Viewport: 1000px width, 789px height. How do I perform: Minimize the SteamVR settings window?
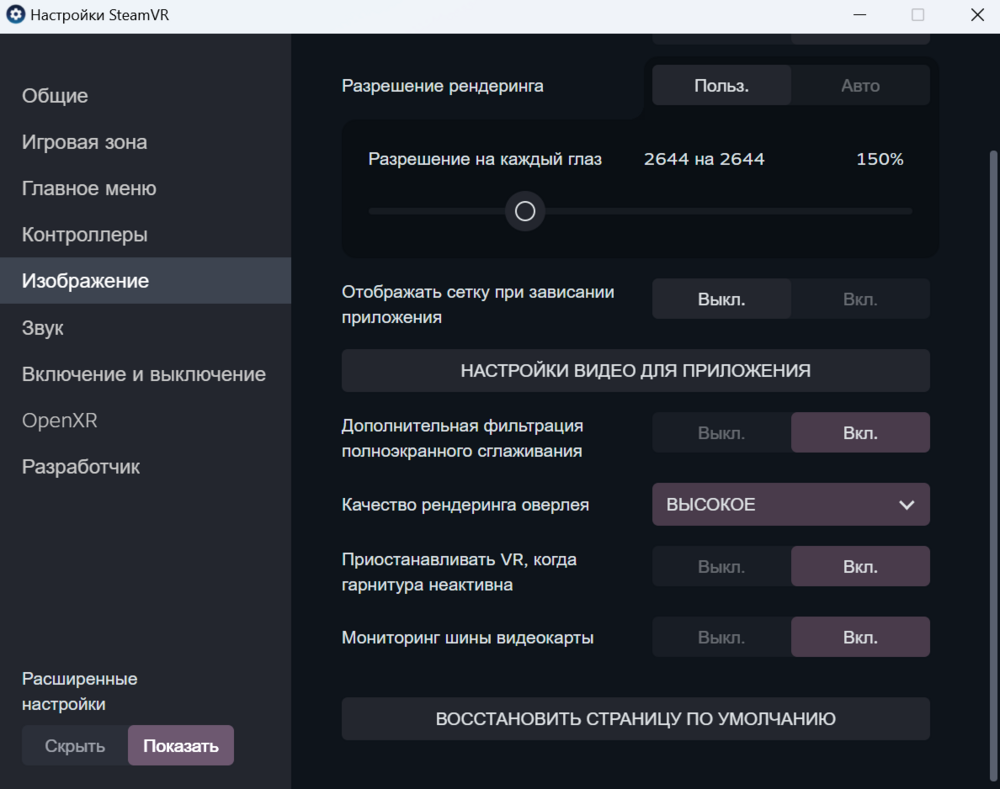tap(860, 16)
